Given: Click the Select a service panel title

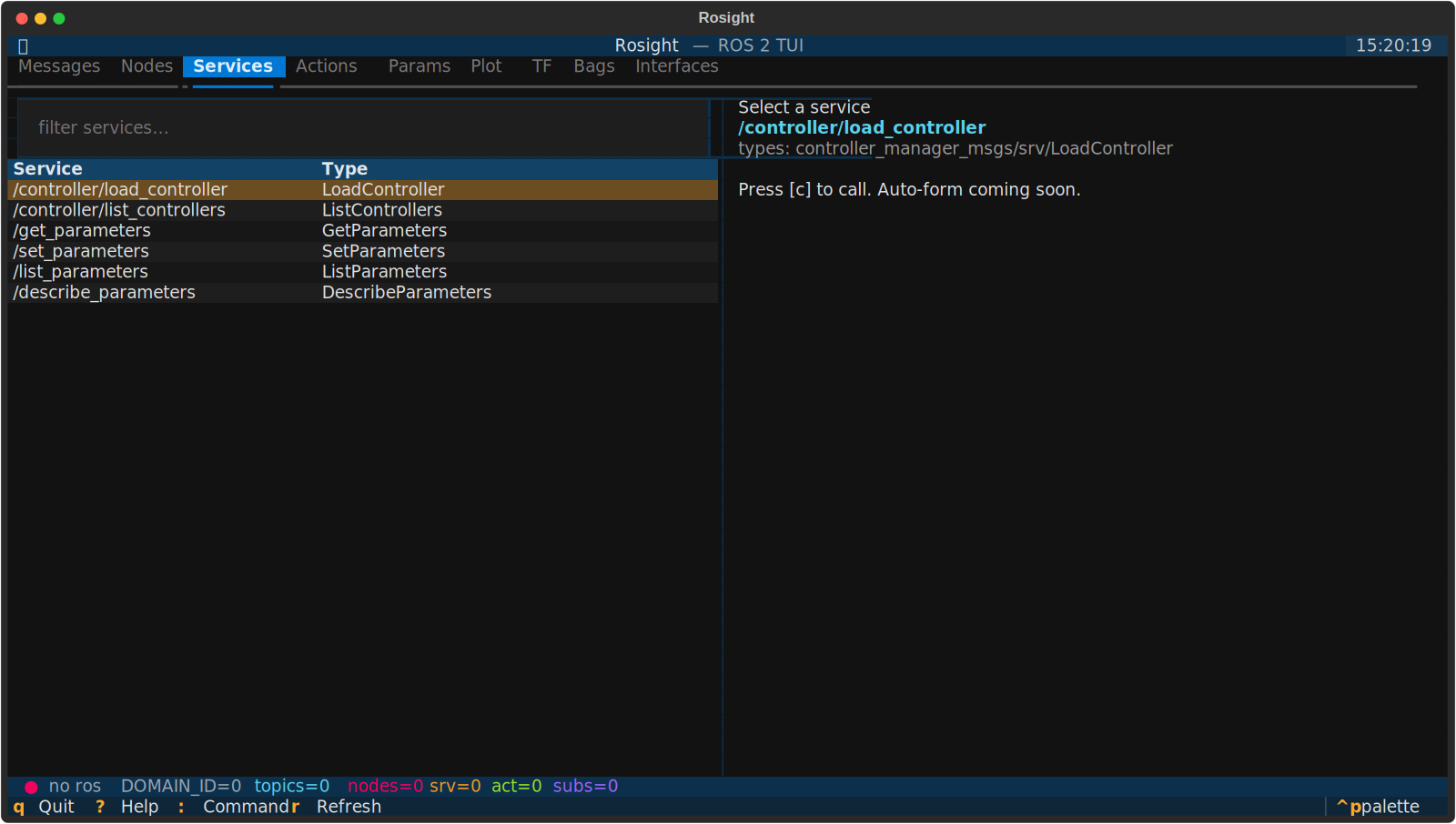Looking at the screenshot, I should point(804,107).
